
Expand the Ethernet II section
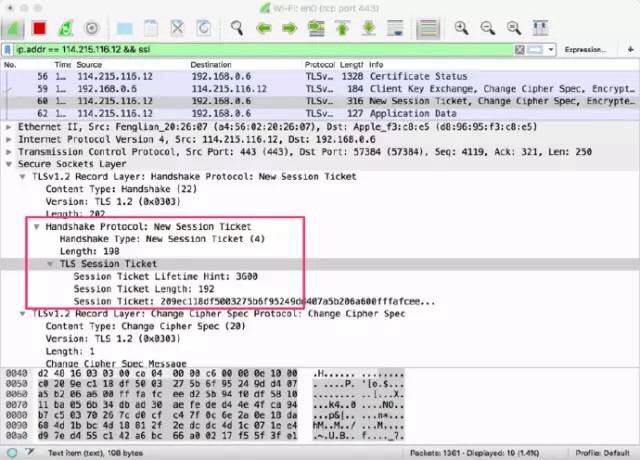pyautogui.click(x=8, y=127)
